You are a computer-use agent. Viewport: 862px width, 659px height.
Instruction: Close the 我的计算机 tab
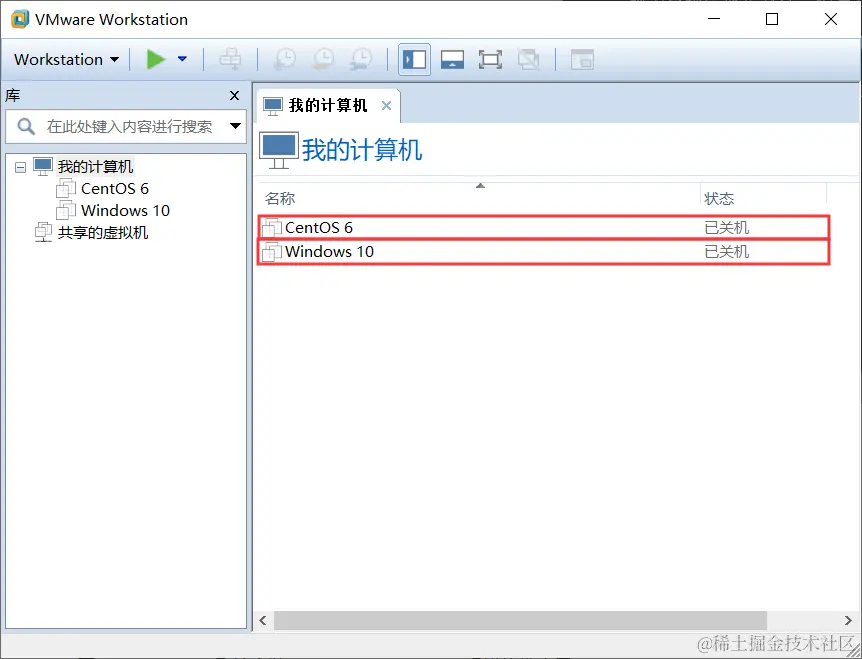click(x=386, y=106)
